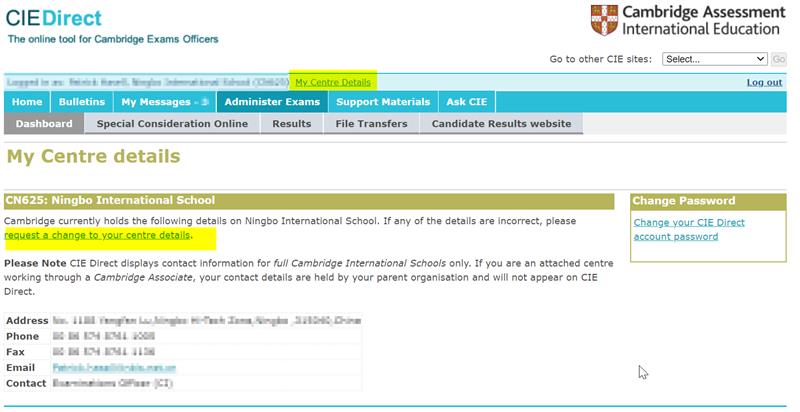This screenshot has width=800, height=412.
Task: Open the 'Go to other CIE sites' dropdown
Action: (714, 59)
